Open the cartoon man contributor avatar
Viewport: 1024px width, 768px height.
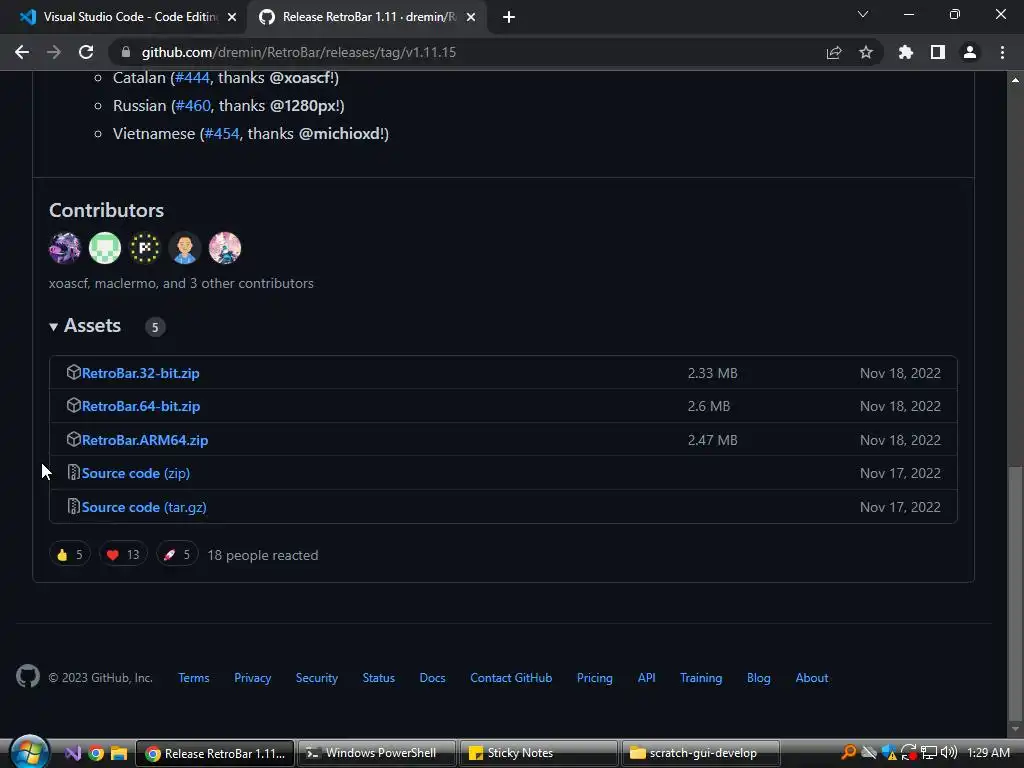pyautogui.click(x=184, y=248)
